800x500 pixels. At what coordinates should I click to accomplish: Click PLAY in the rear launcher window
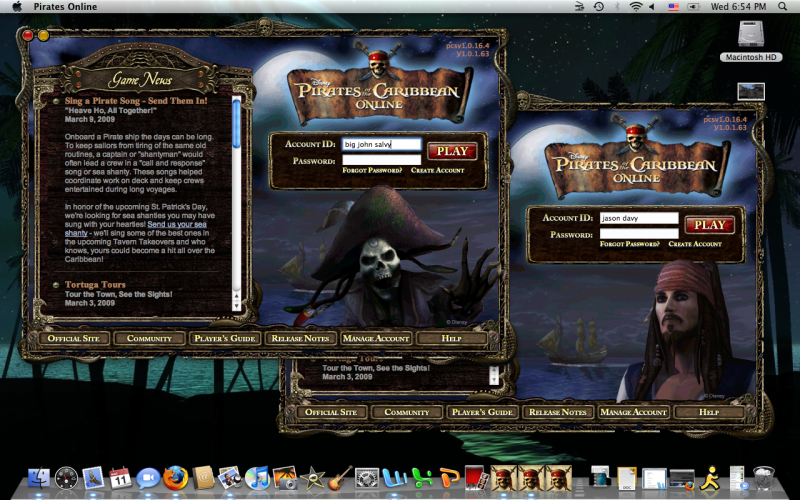(710, 225)
